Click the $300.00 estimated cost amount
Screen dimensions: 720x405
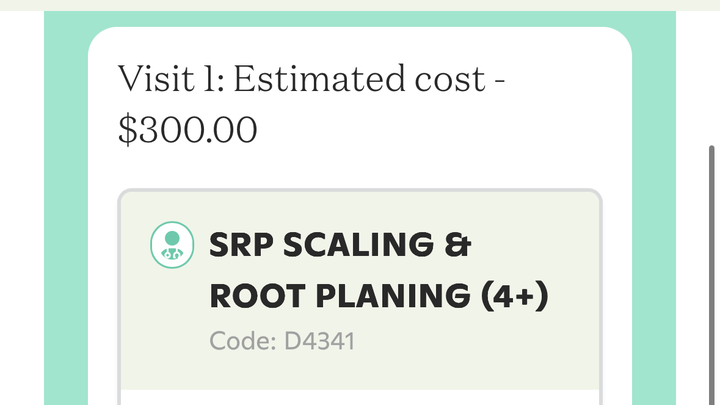[x=188, y=130]
